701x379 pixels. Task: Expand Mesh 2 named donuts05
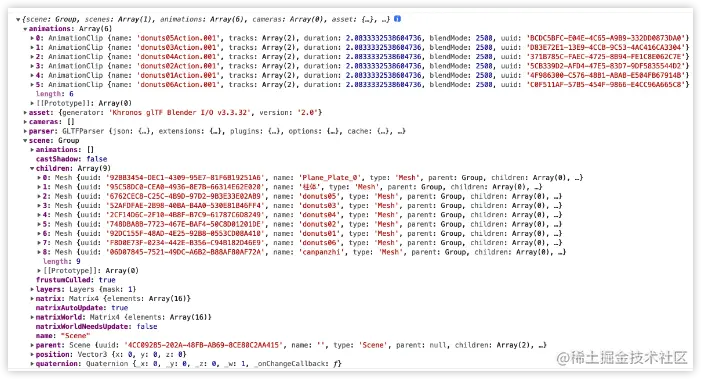[39, 196]
